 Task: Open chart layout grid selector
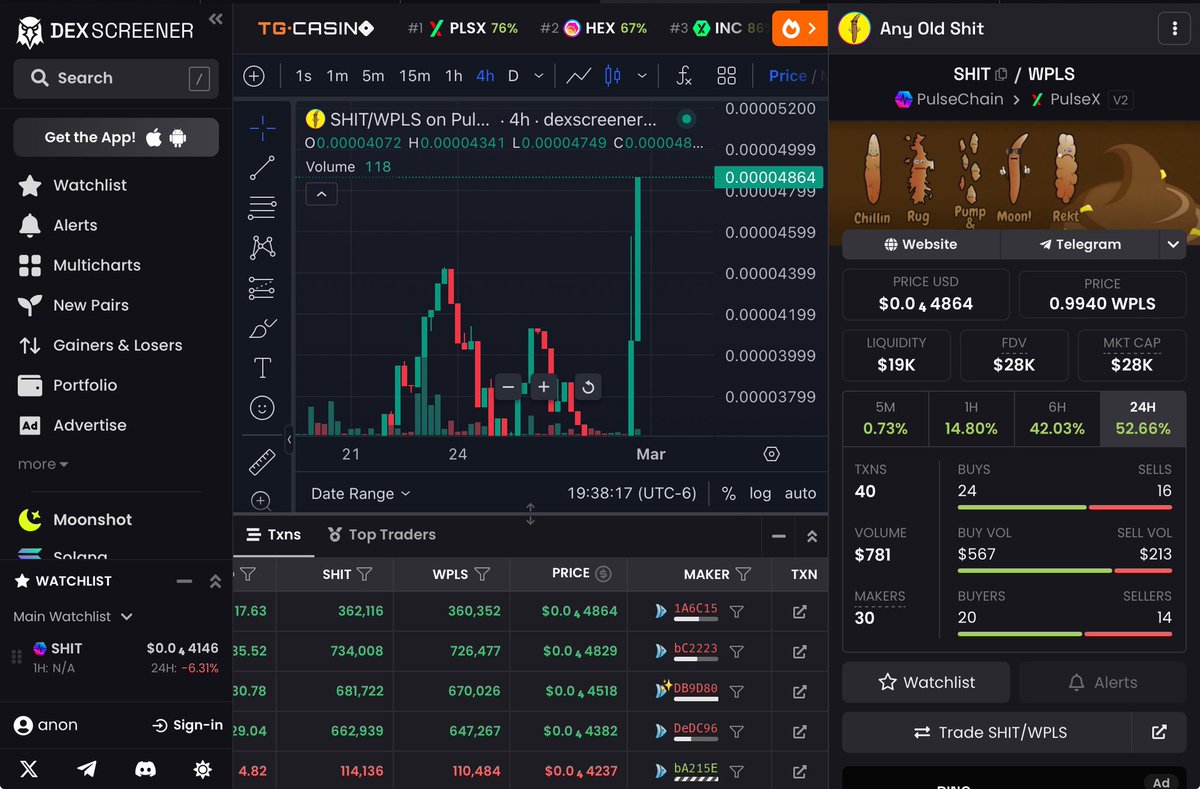[727, 76]
